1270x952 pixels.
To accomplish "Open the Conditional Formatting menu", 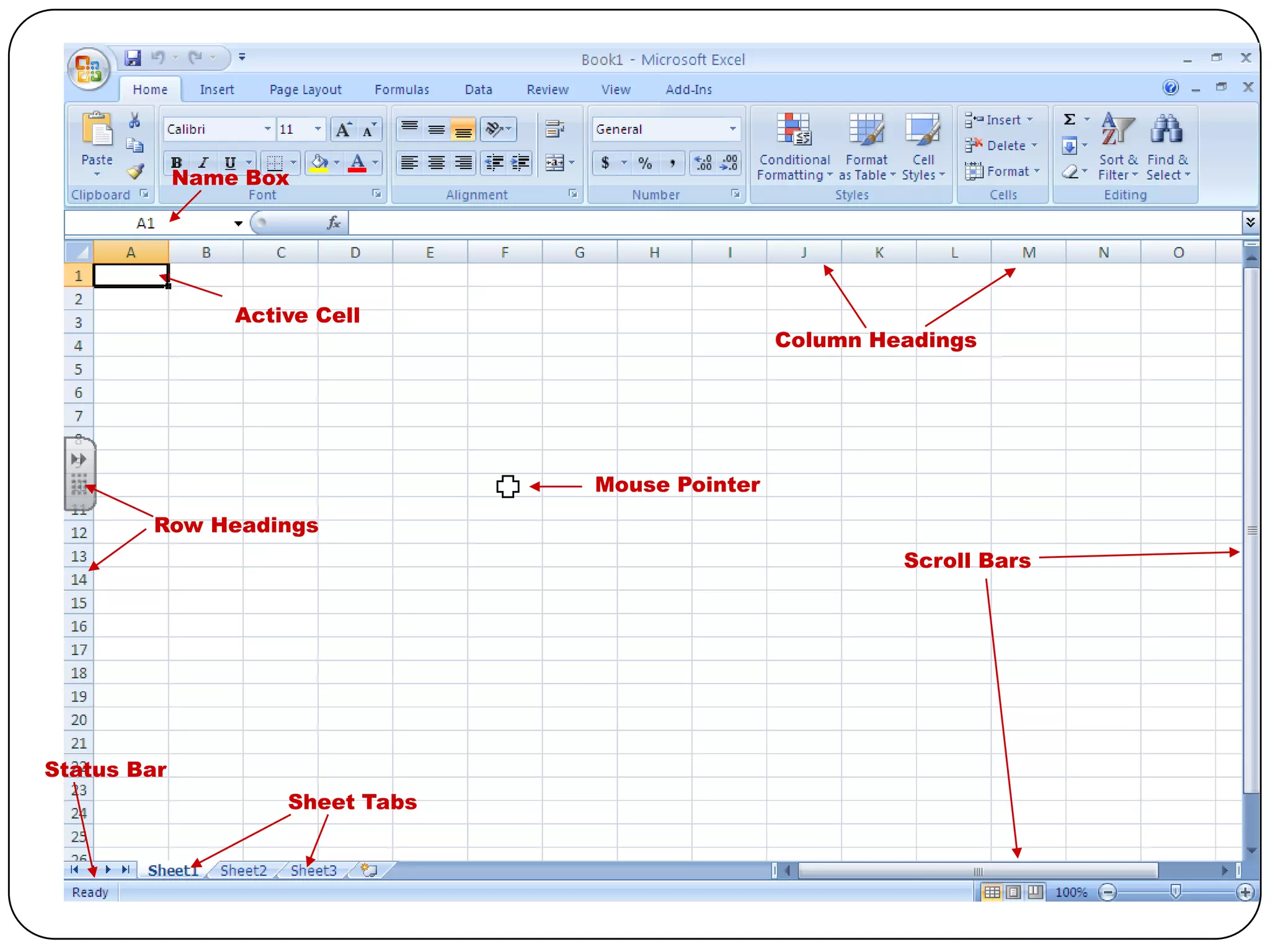I will coord(794,147).
